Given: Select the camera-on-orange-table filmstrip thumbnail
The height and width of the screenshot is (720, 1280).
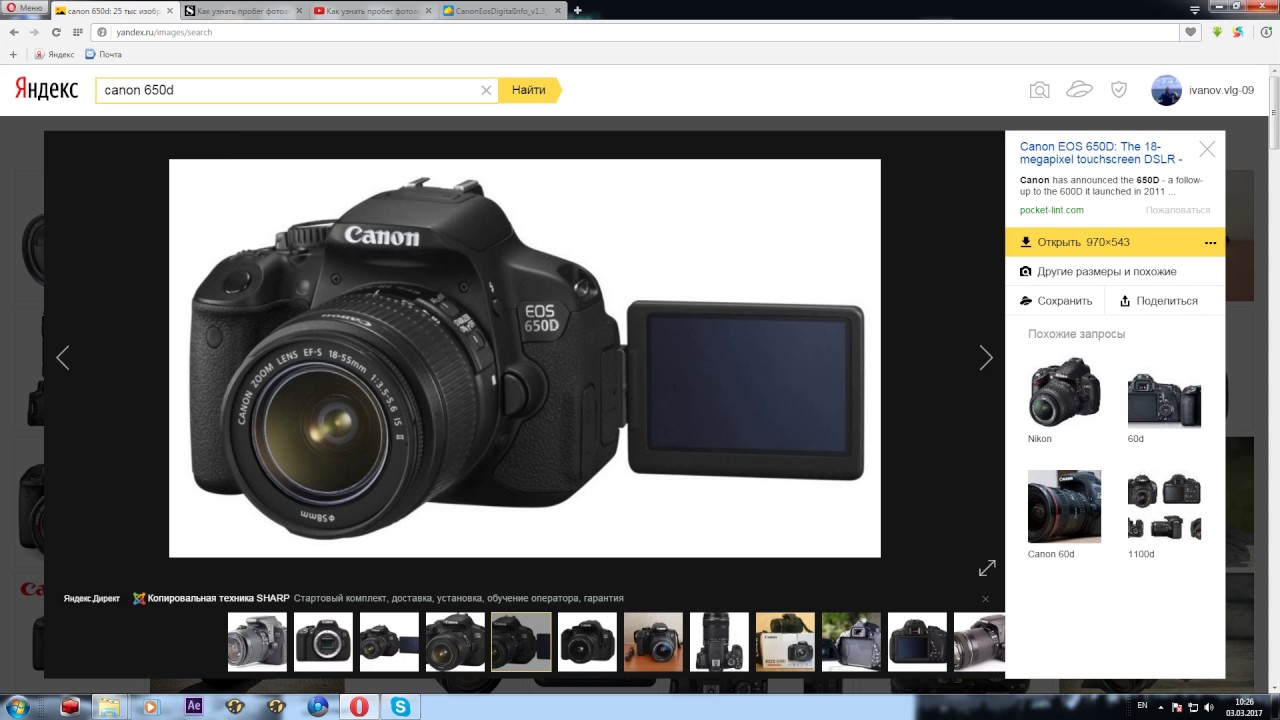Looking at the screenshot, I should (x=653, y=641).
